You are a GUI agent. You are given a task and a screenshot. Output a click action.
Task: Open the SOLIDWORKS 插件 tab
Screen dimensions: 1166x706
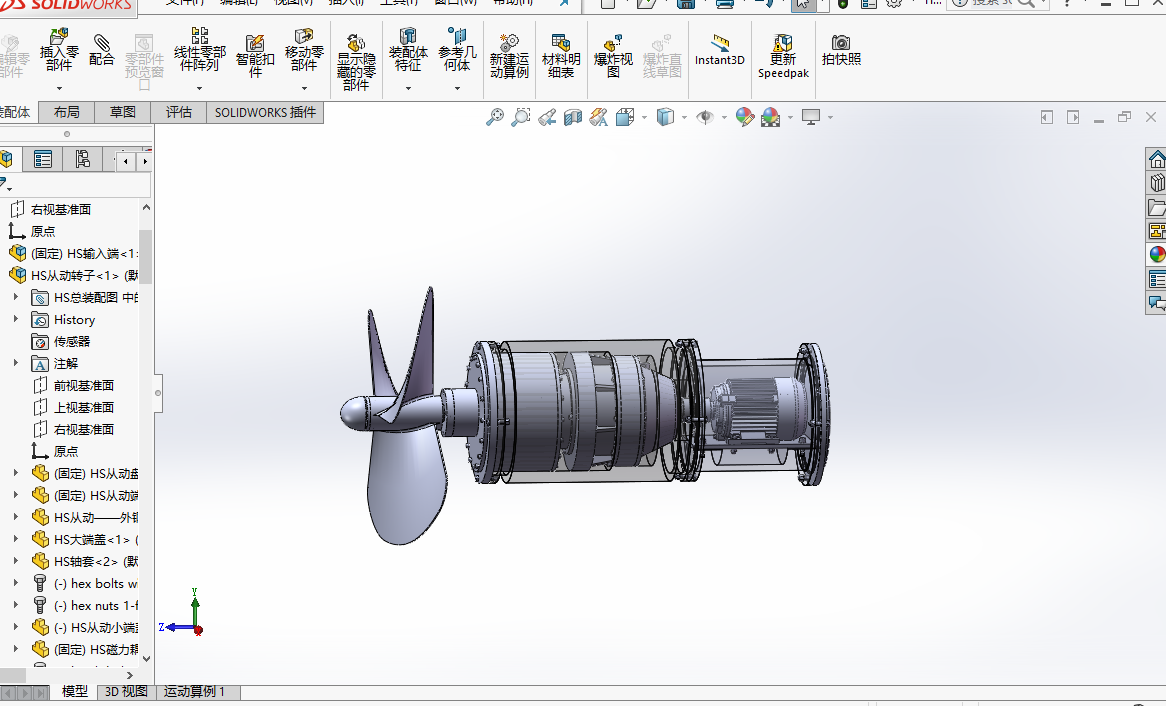(265, 112)
